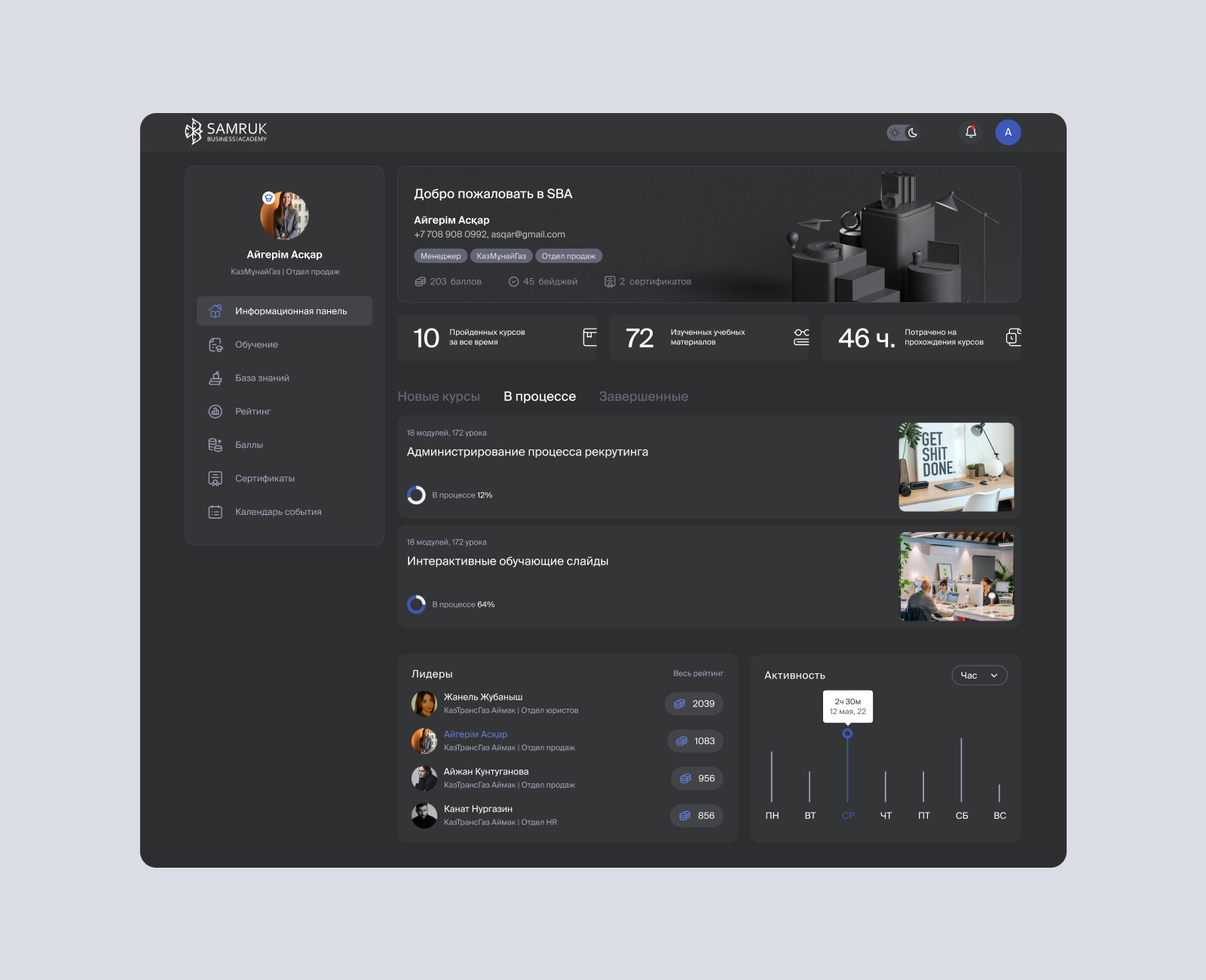Open Календарь события in sidebar

click(215, 511)
